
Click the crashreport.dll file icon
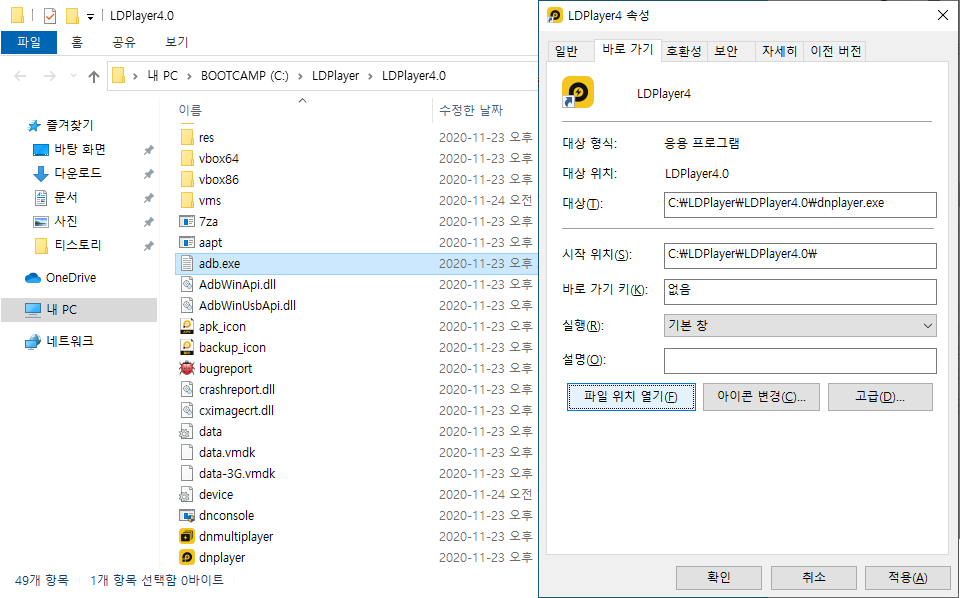click(187, 389)
